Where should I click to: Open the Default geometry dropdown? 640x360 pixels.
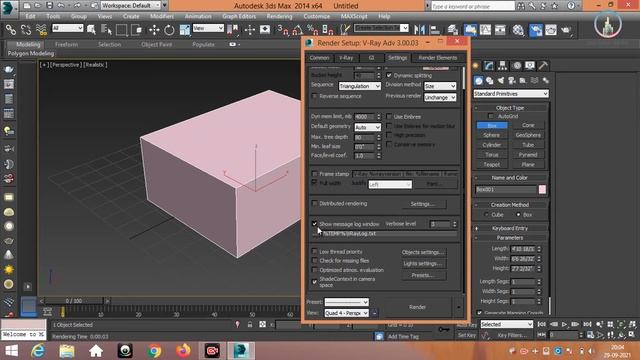tap(367, 127)
